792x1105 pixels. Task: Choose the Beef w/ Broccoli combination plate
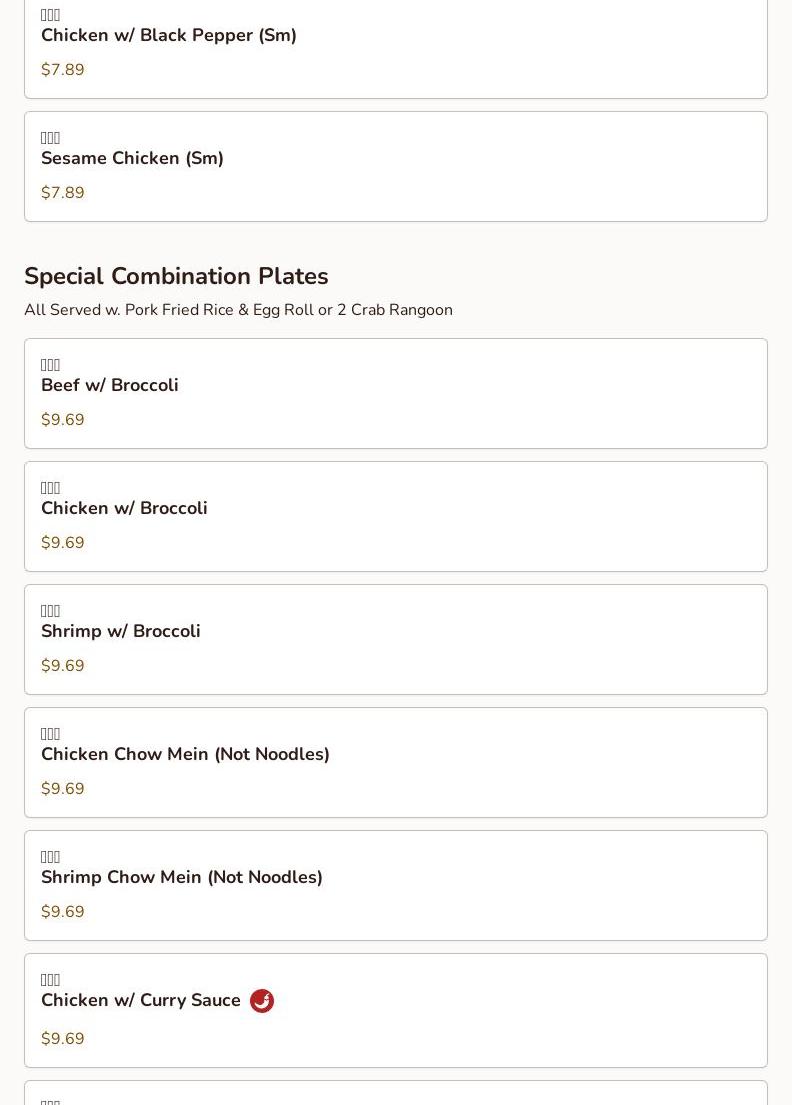tap(110, 386)
